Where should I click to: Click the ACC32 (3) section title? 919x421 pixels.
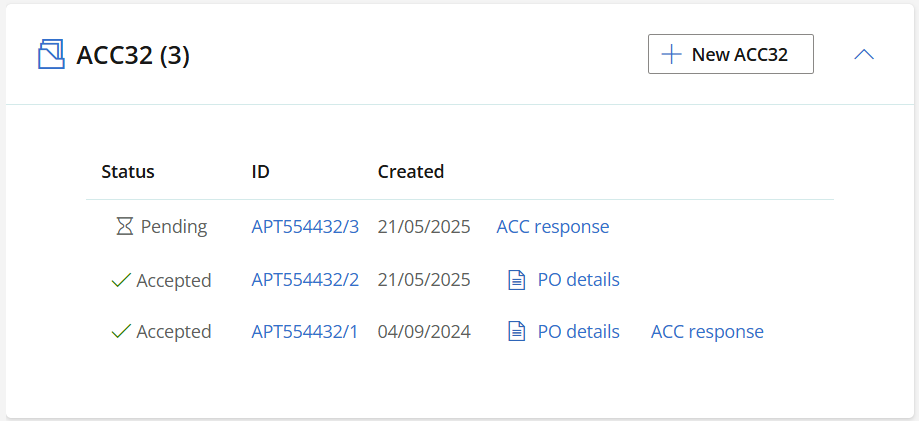coord(133,56)
